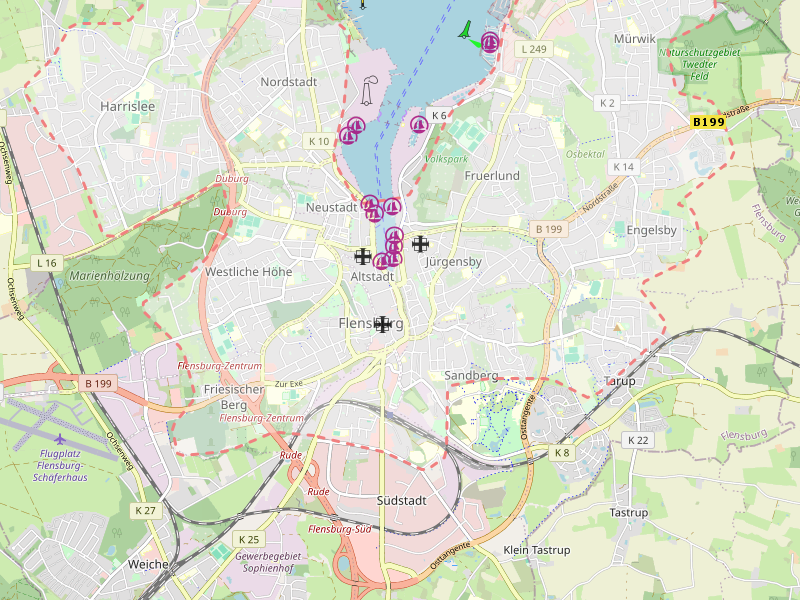Select the marina icon next to K 6
The image size is (800, 600).
point(419,125)
